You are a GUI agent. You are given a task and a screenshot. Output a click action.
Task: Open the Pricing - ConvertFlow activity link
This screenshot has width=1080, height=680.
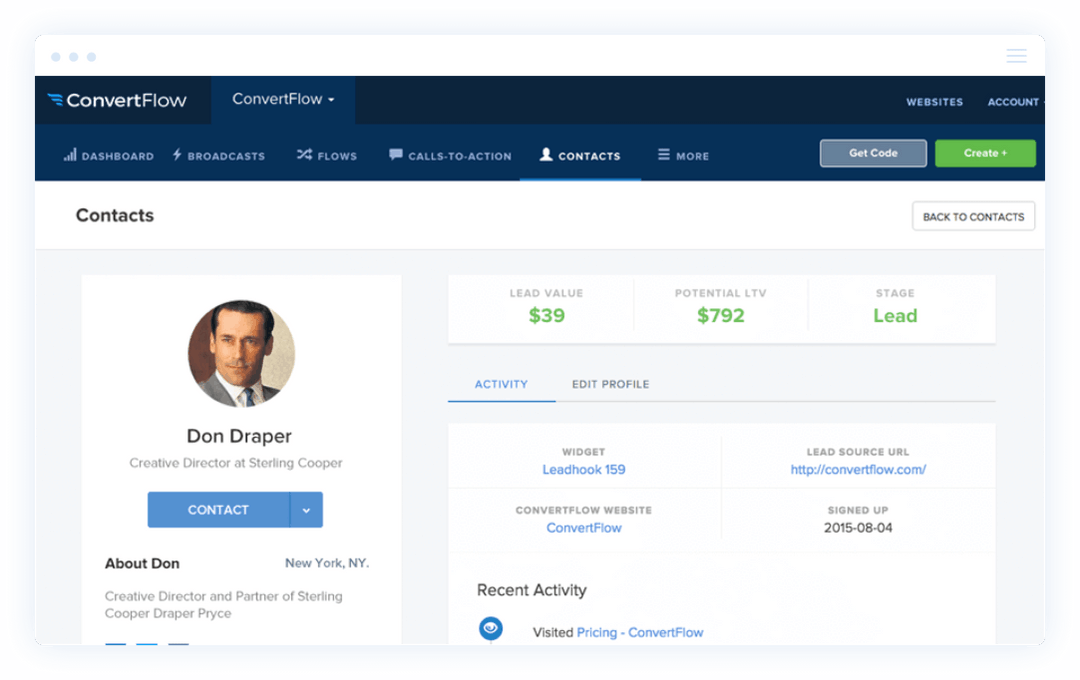tap(640, 632)
